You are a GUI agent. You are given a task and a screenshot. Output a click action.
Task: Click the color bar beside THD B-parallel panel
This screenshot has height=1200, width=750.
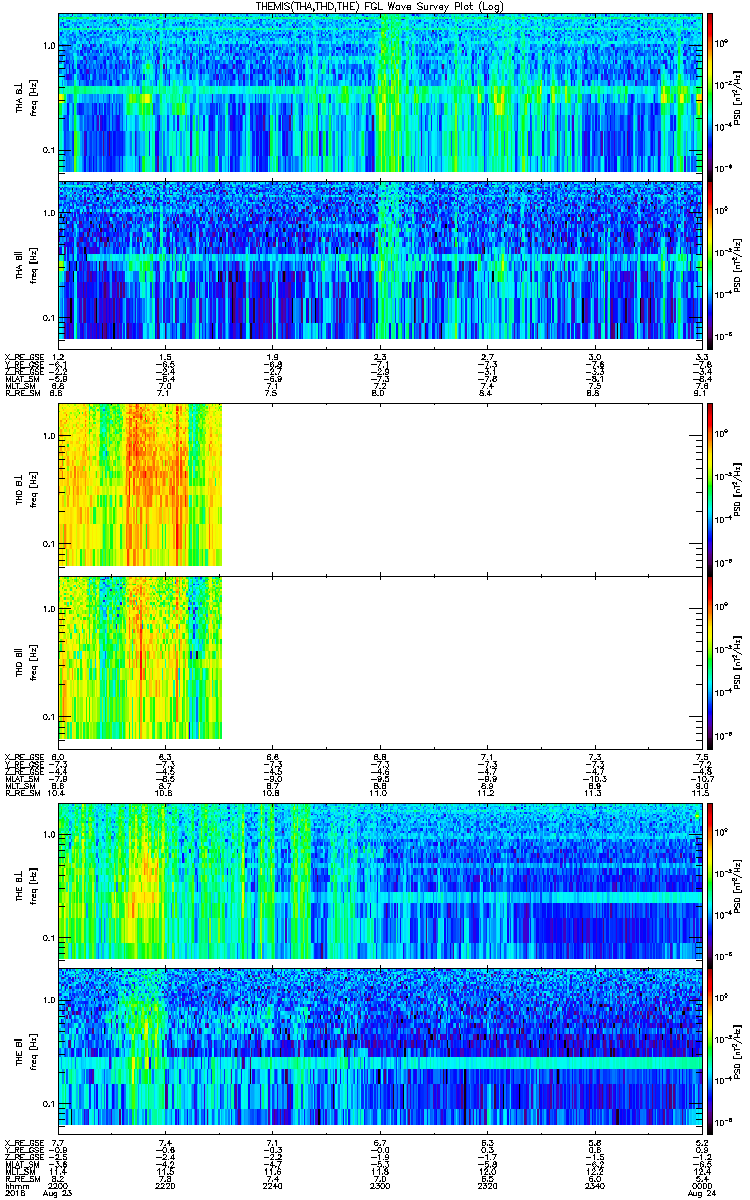pos(710,661)
